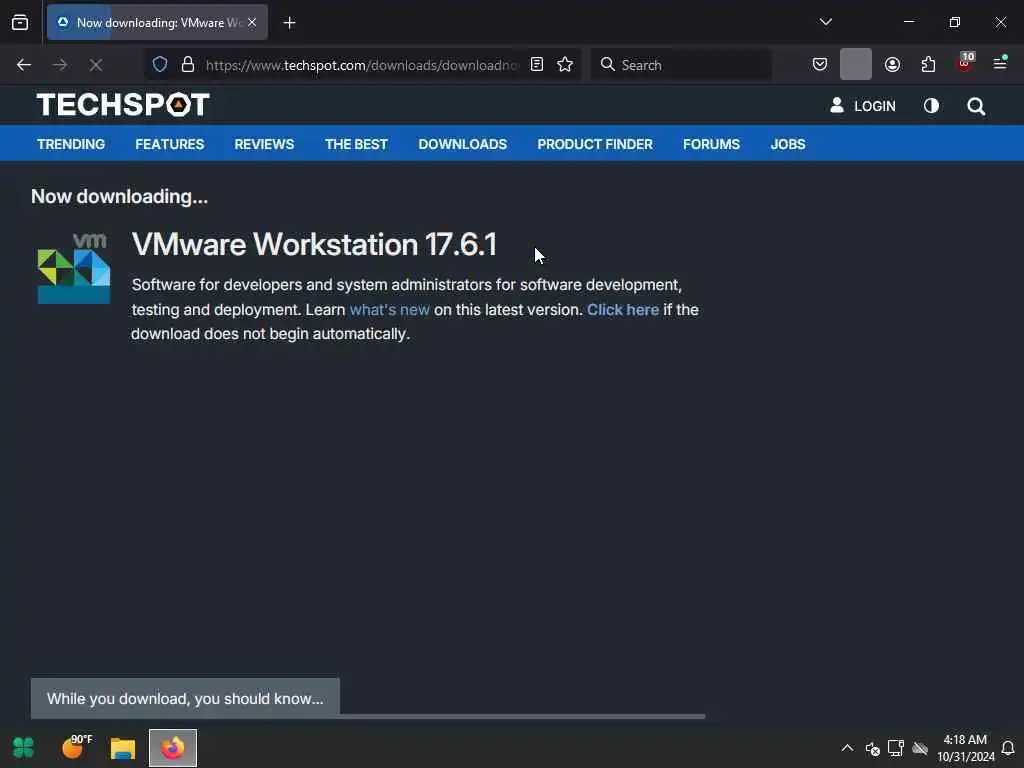Click the Firefox taskbar icon
This screenshot has height=768, width=1024.
pyautogui.click(x=173, y=748)
